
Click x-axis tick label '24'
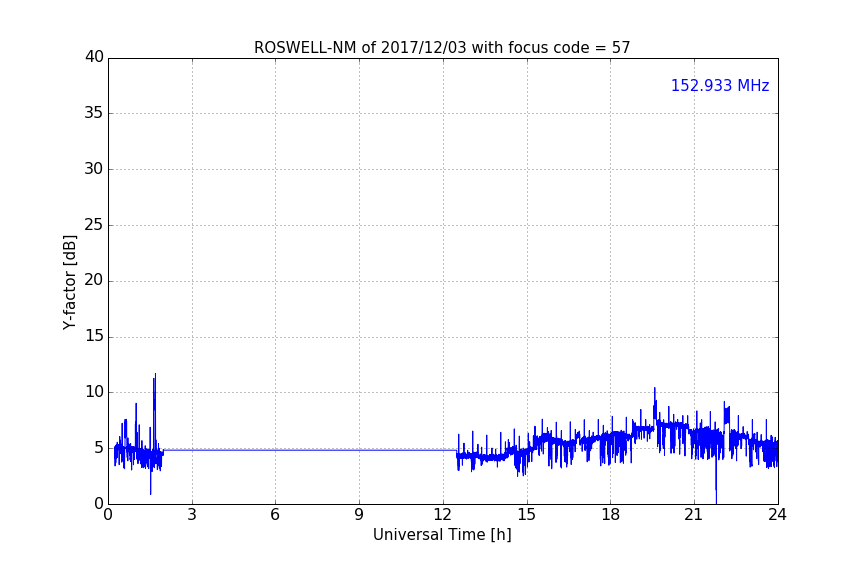(777, 515)
